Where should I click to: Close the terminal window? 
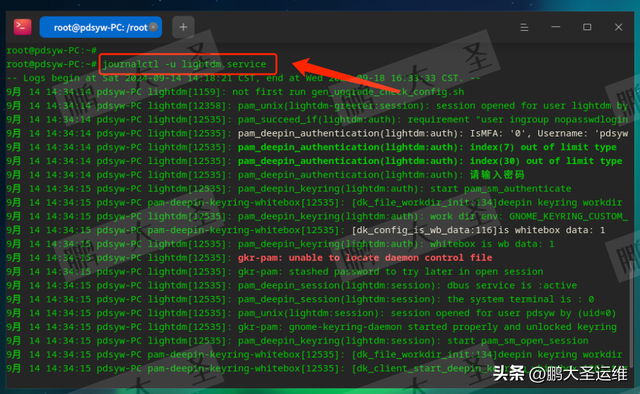618,27
